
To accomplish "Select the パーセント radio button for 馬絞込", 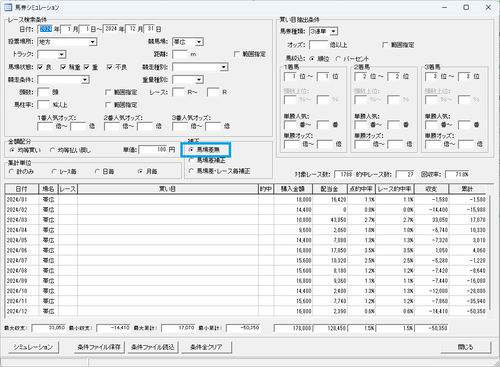I will click(338, 59).
